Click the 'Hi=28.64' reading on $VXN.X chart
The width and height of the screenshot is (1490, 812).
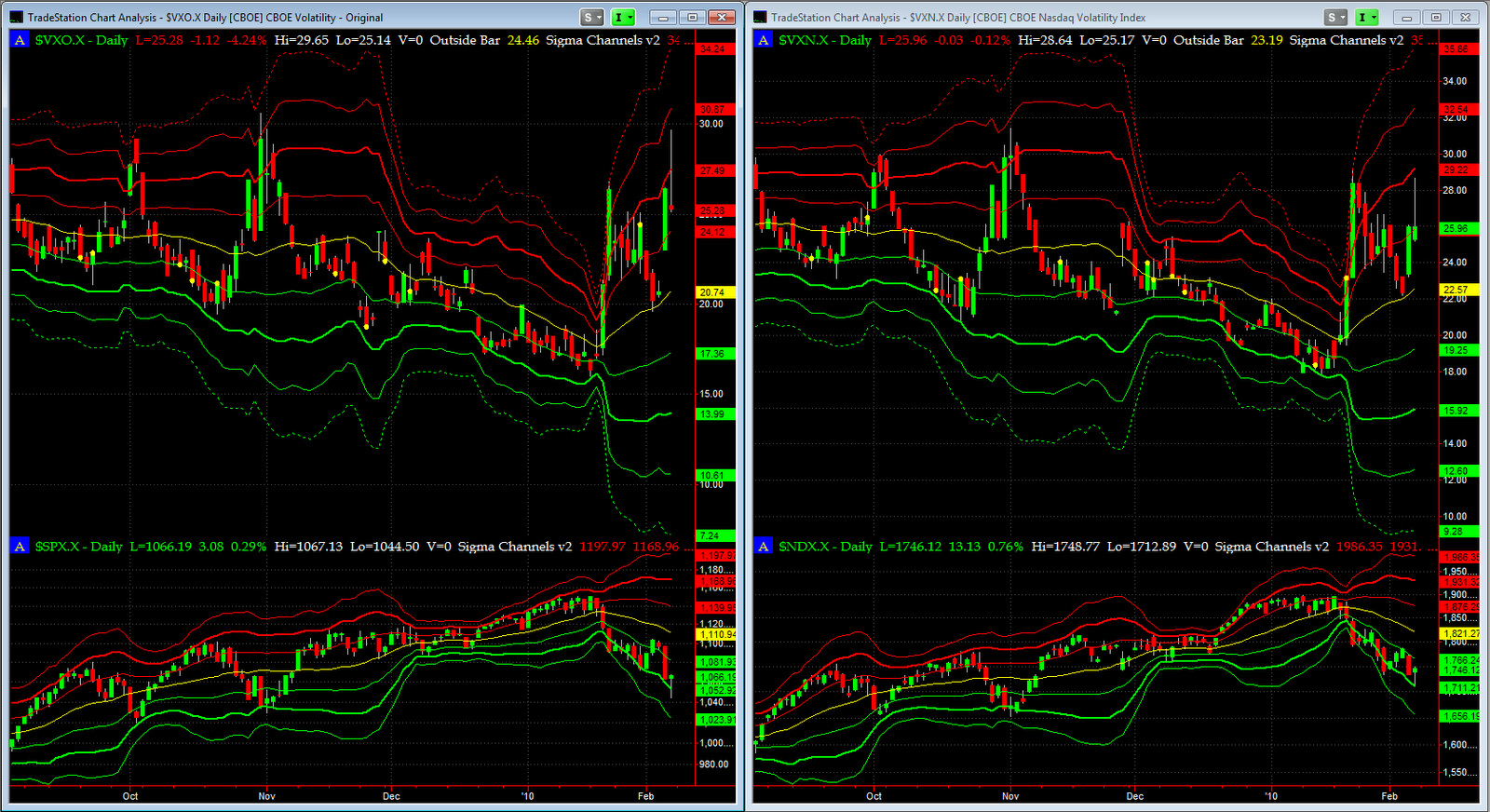tap(1046, 40)
